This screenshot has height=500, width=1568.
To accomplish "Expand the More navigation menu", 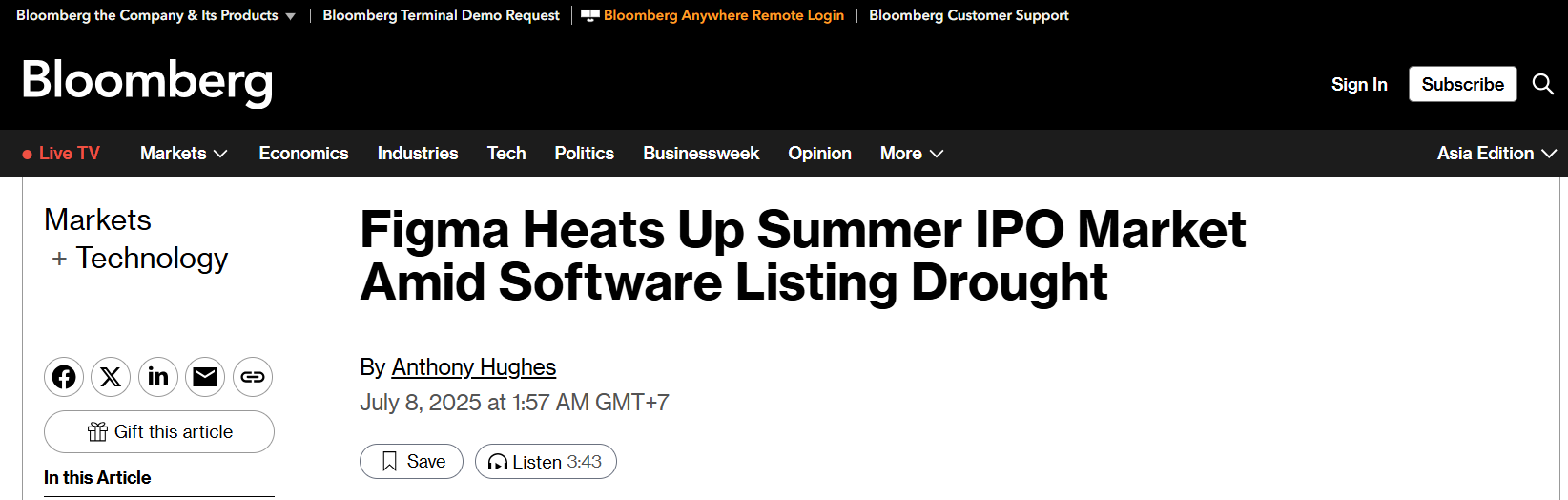I will tap(911, 154).
